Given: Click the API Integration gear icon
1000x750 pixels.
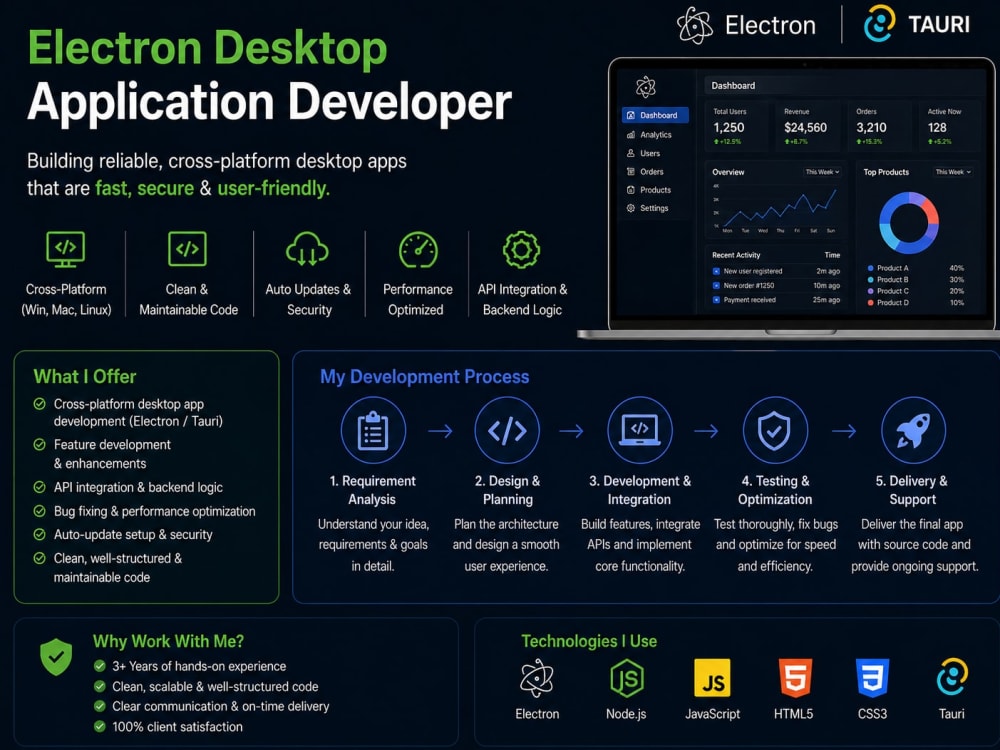Looking at the screenshot, I should [521, 249].
